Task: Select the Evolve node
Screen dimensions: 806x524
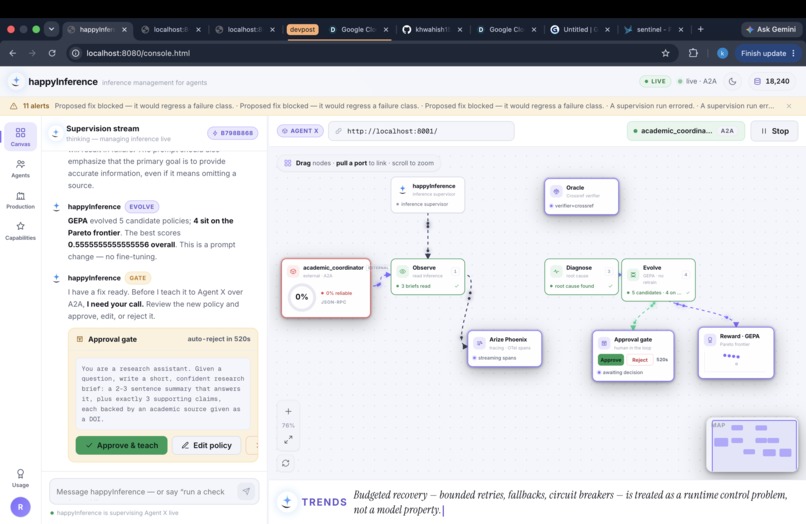Action: (x=658, y=280)
